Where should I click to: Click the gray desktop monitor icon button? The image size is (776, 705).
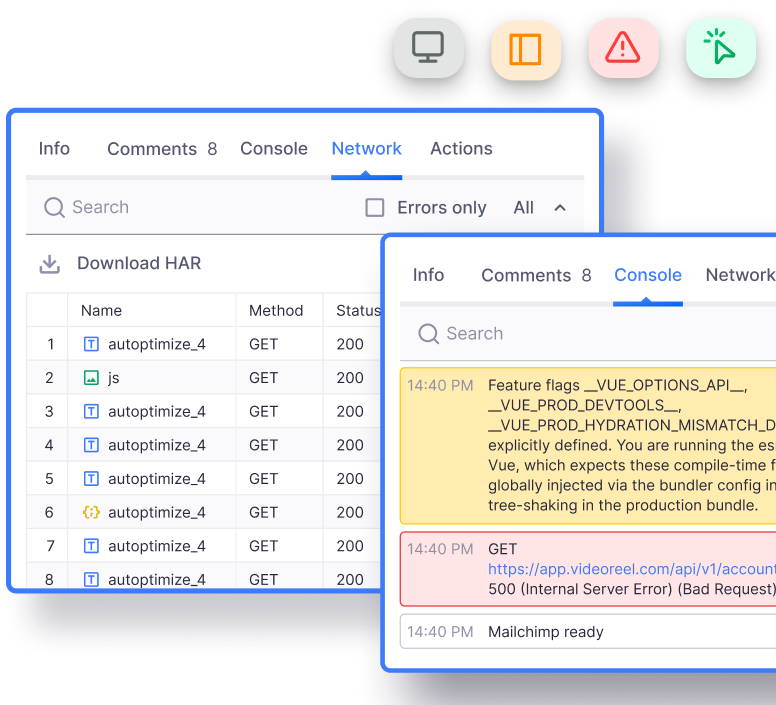tap(429, 48)
